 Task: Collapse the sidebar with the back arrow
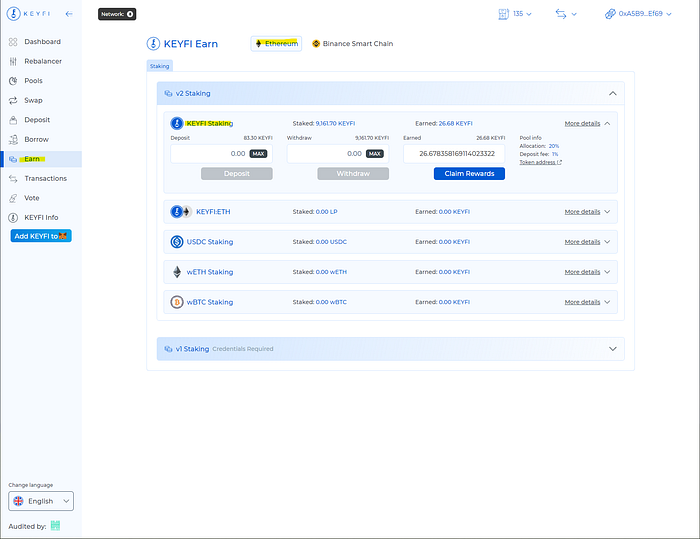(x=69, y=14)
